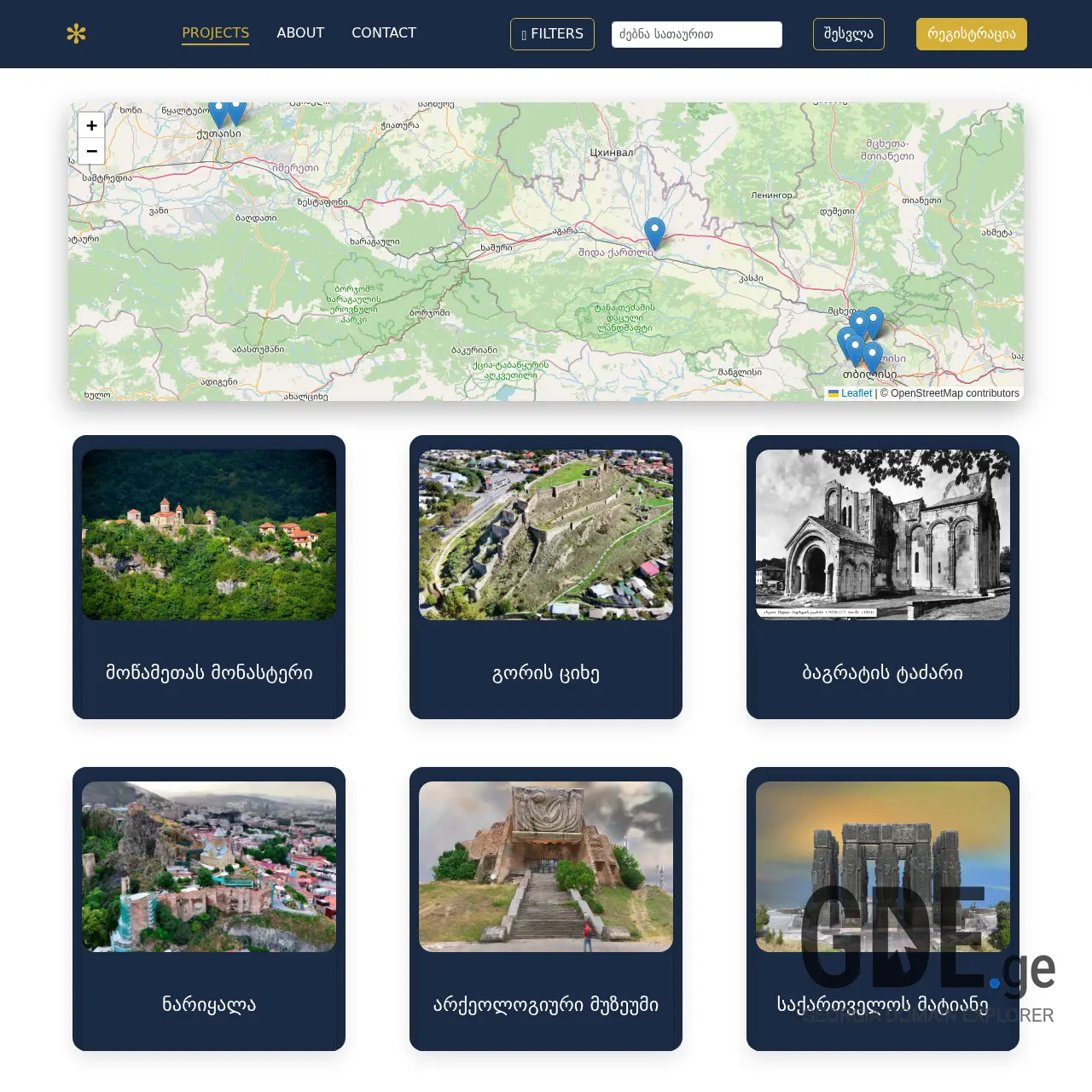Click the asterisk logo in the header
1092x1092 pixels.
click(78, 34)
